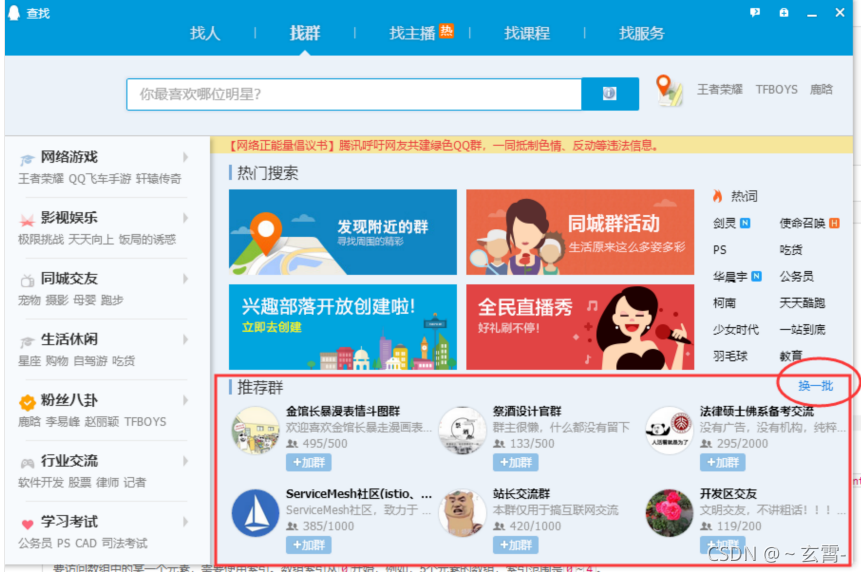Select hot word PS
The height and width of the screenshot is (572, 861).
coord(719,250)
